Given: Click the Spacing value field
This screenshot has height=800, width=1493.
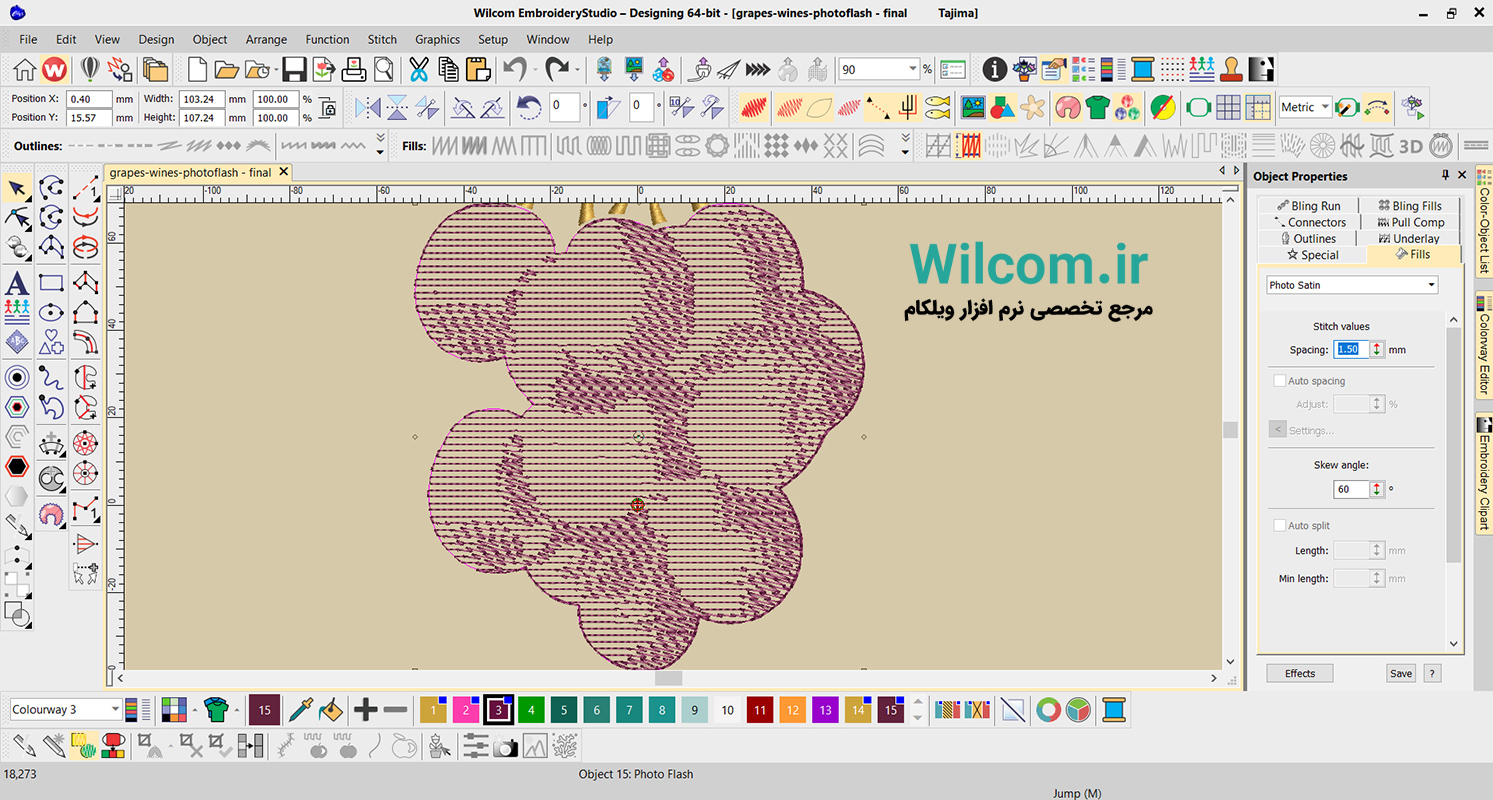Looking at the screenshot, I should click(1351, 349).
